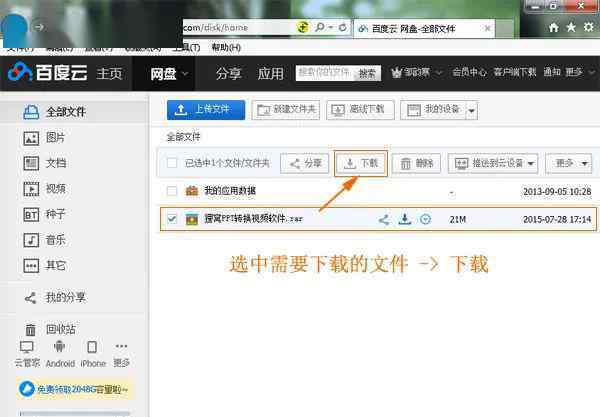Click the 分享 button in the selection toolbar
This screenshot has height=417, width=600.
[304, 163]
